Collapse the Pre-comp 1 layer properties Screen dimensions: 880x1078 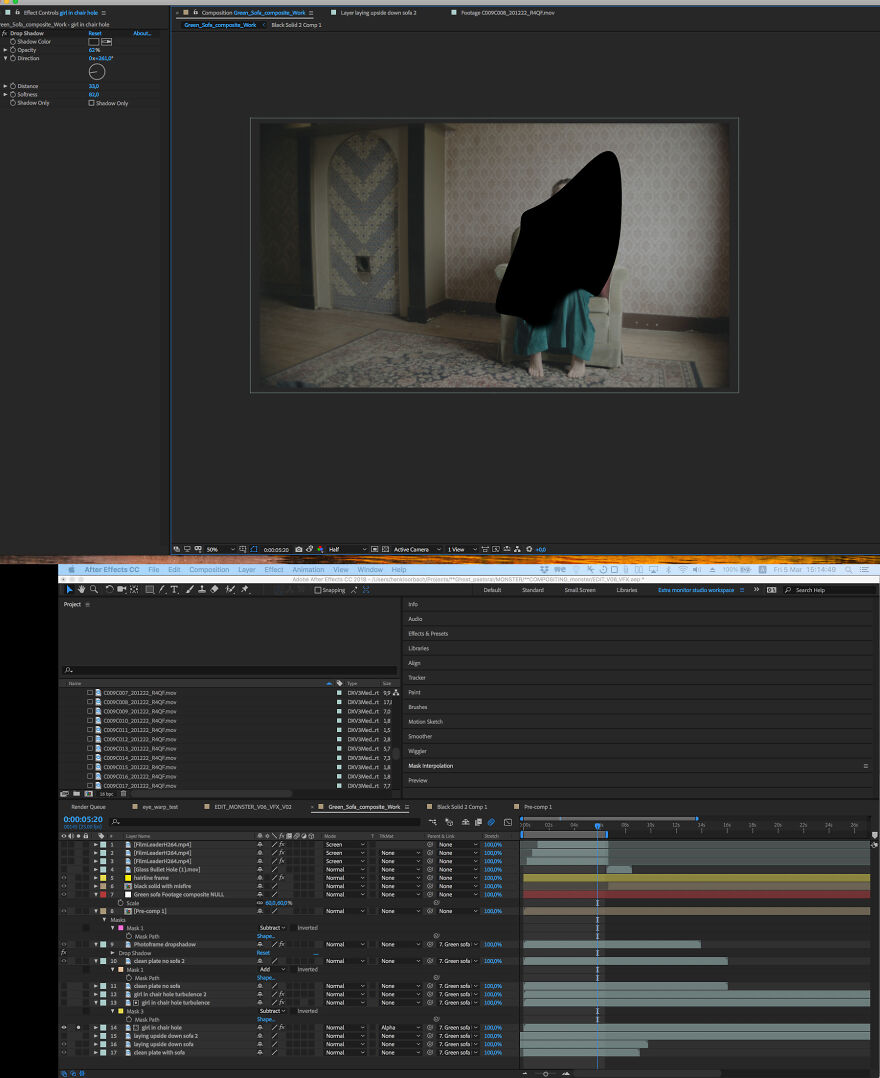[x=97, y=911]
